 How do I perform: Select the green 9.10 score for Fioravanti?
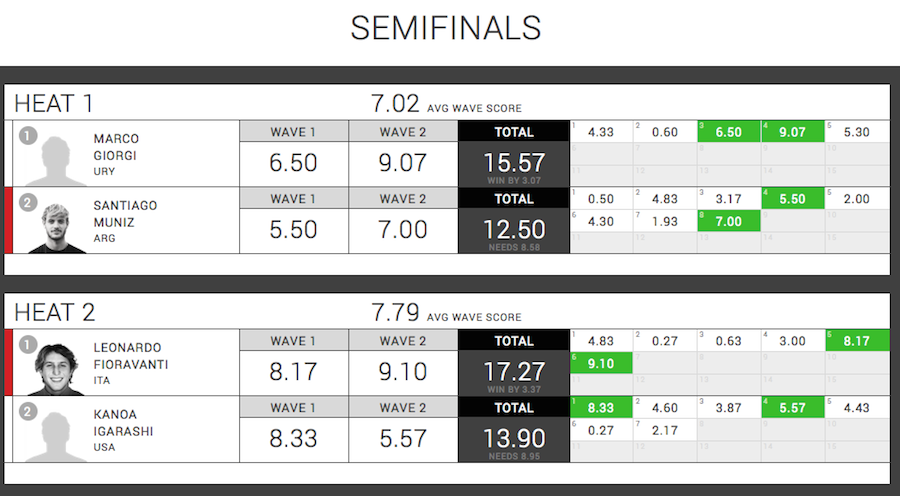coord(601,363)
